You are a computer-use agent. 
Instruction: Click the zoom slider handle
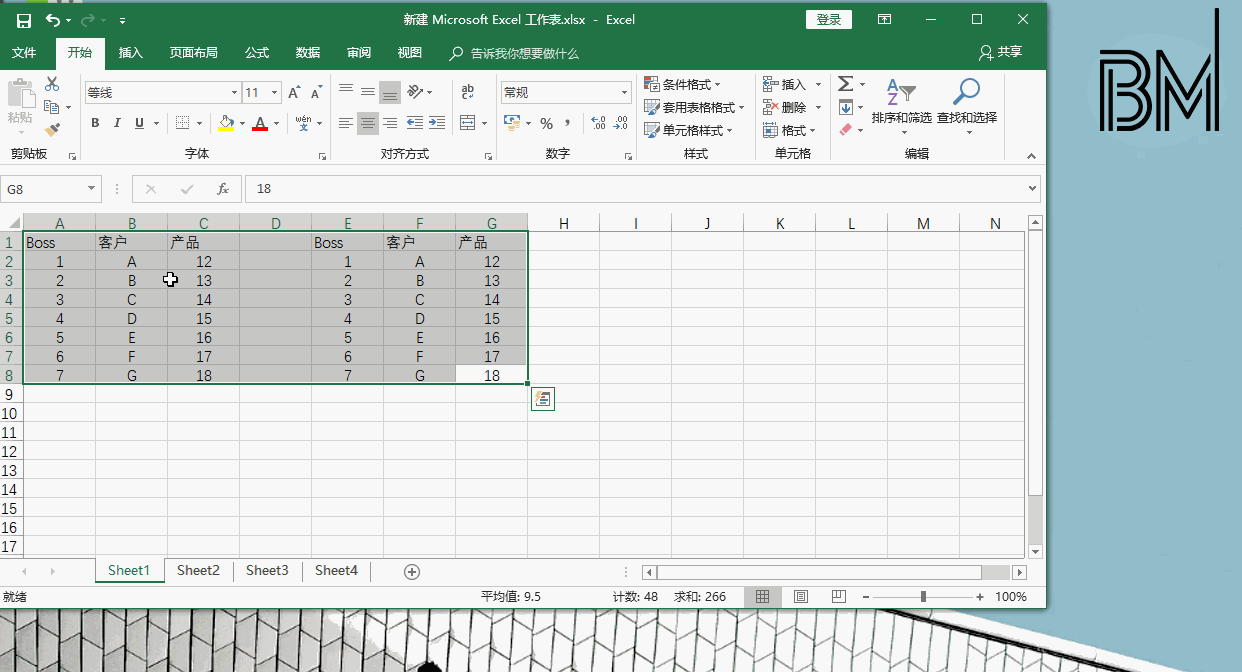[923, 596]
